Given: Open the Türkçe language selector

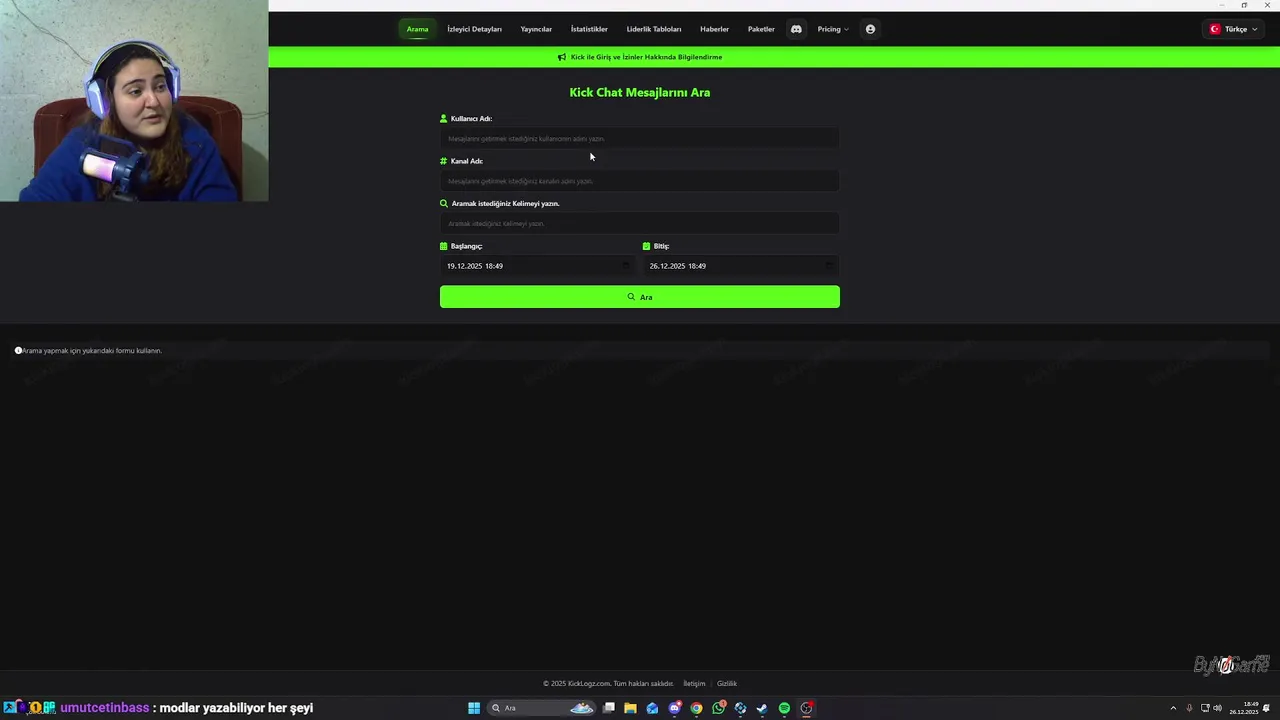Looking at the screenshot, I should 1233,29.
